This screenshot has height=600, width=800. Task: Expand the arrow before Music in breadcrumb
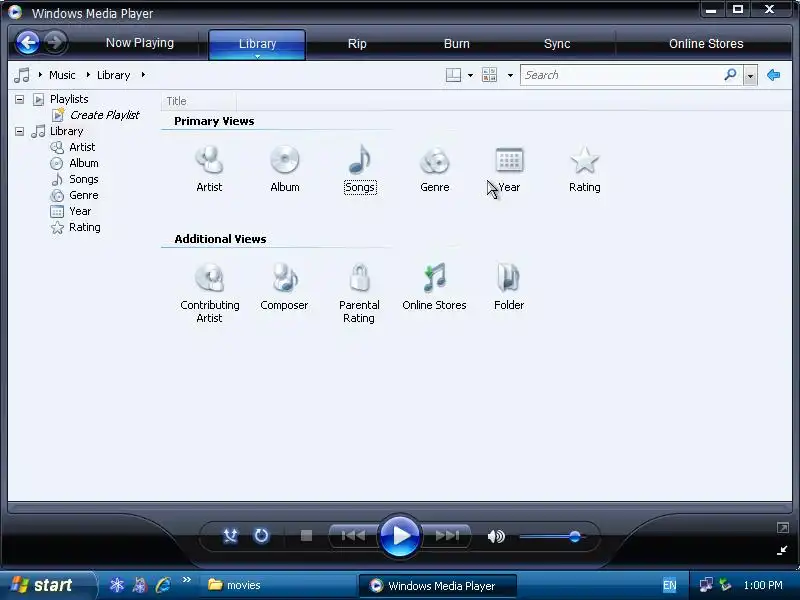click(40, 75)
